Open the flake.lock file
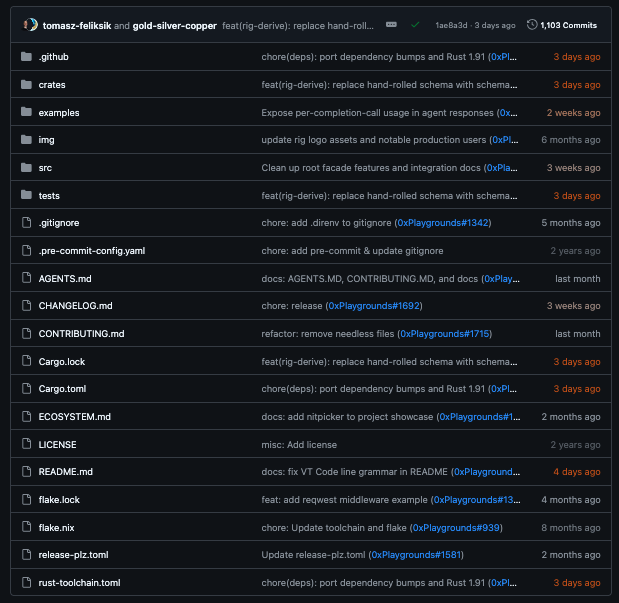619x603 pixels. [x=59, y=500]
